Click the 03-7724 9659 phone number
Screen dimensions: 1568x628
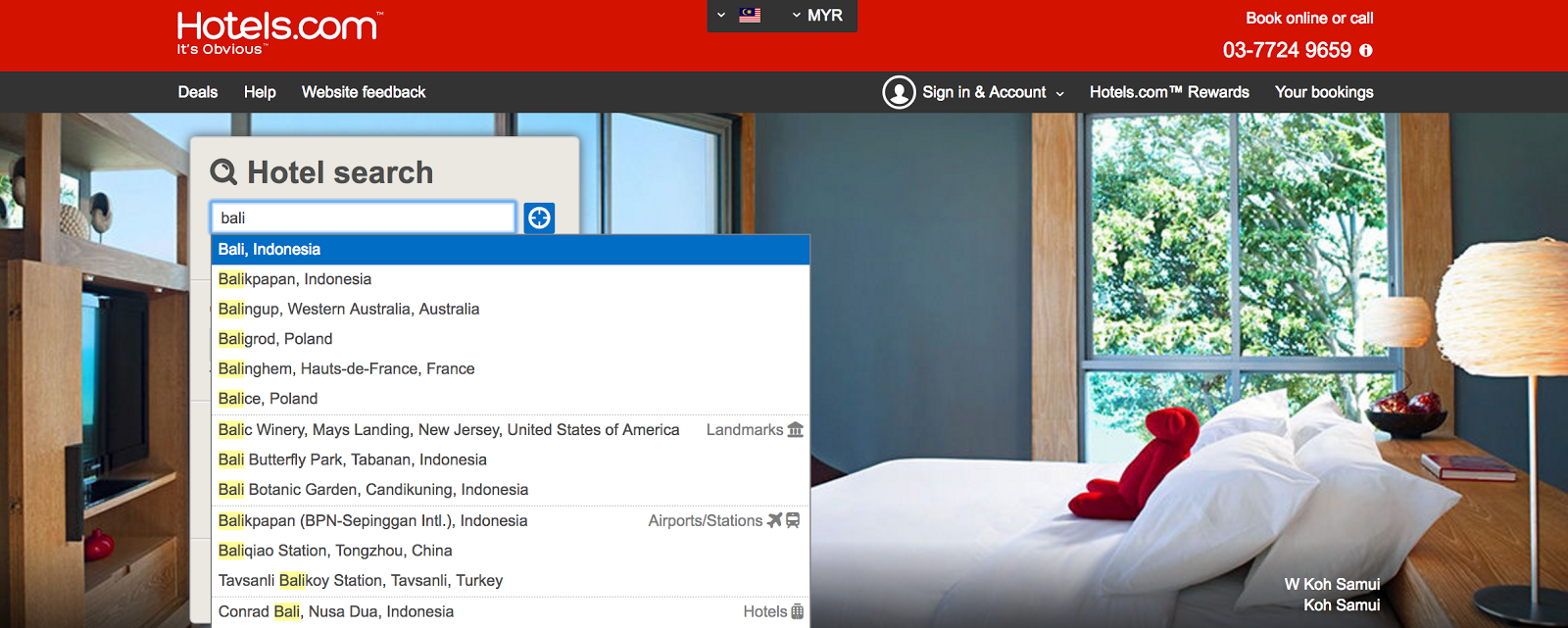click(x=1287, y=50)
